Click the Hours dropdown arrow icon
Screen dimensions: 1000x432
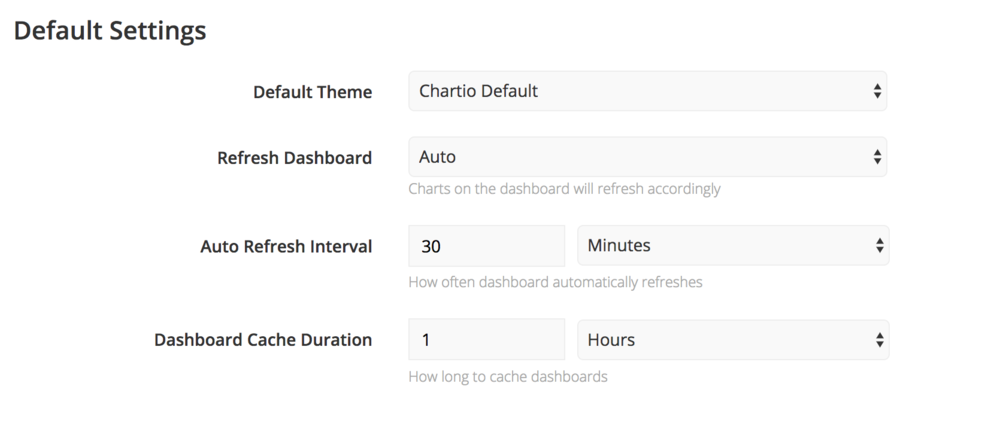[879, 340]
